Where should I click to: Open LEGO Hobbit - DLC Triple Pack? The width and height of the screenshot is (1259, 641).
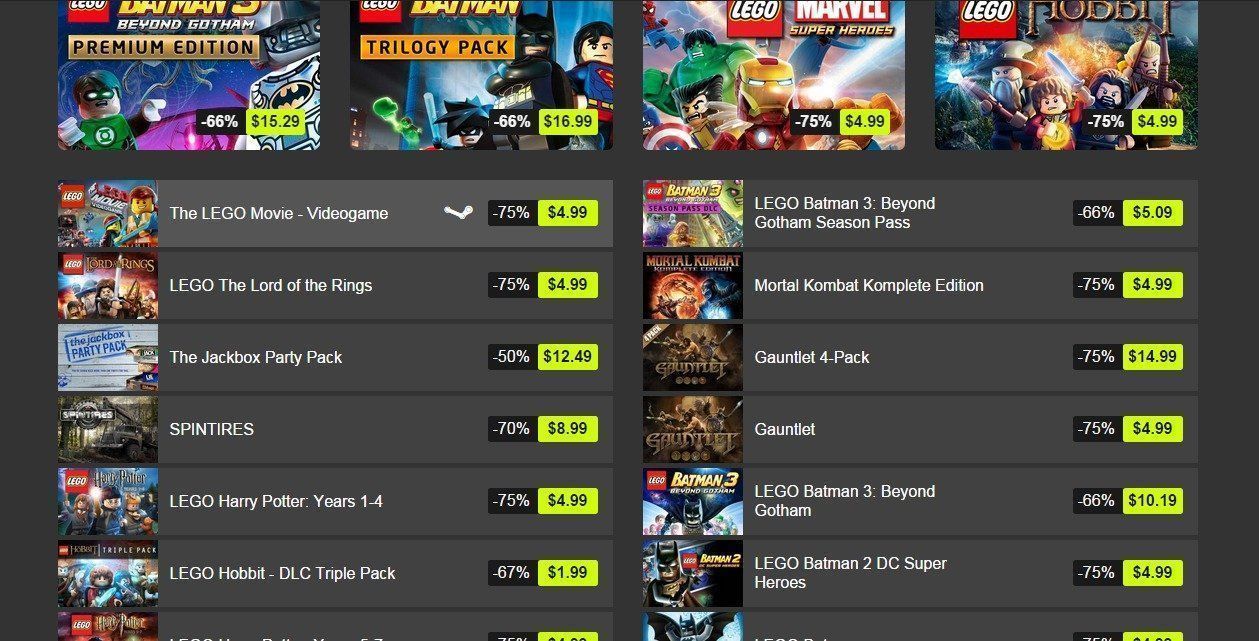pos(283,573)
